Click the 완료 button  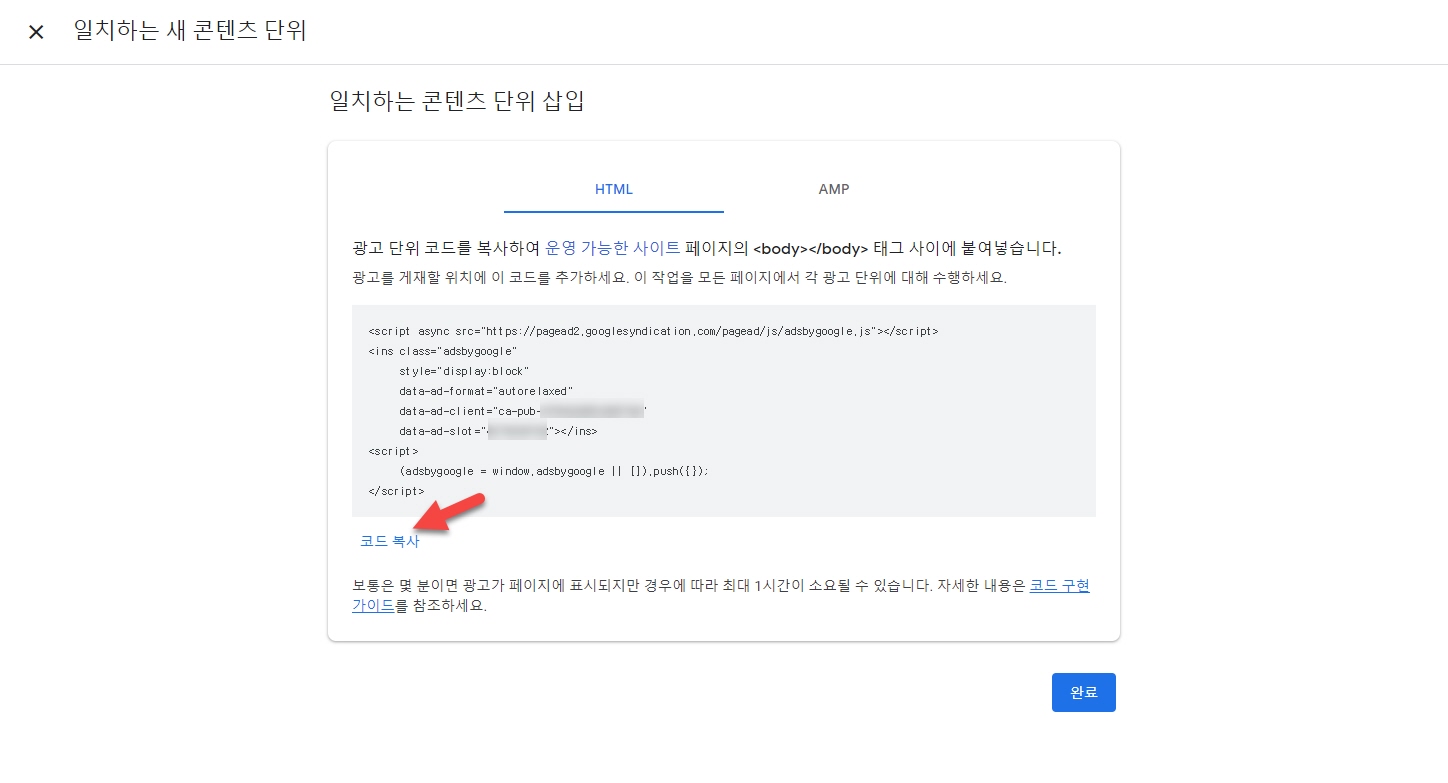[1083, 692]
